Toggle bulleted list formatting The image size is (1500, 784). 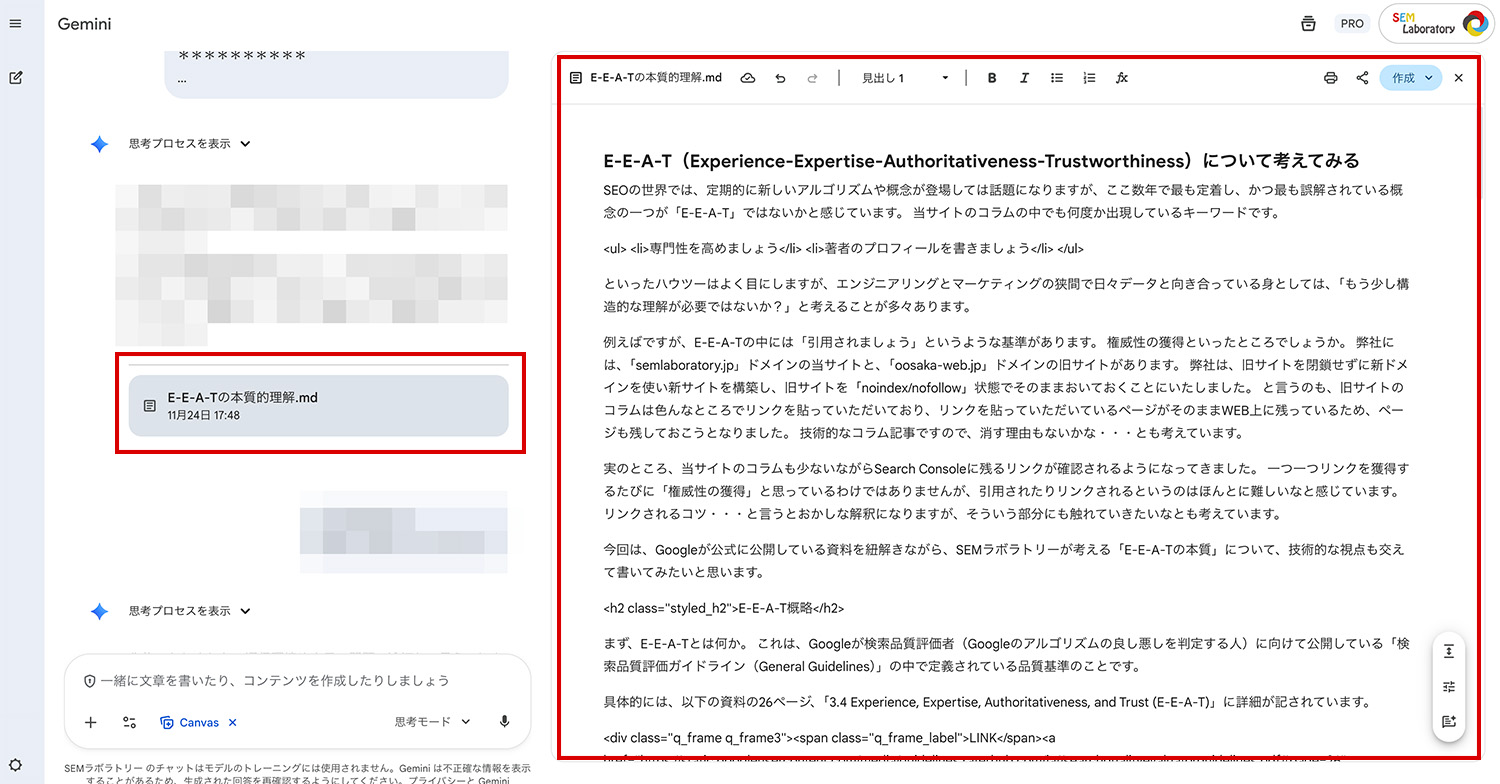tap(1057, 78)
